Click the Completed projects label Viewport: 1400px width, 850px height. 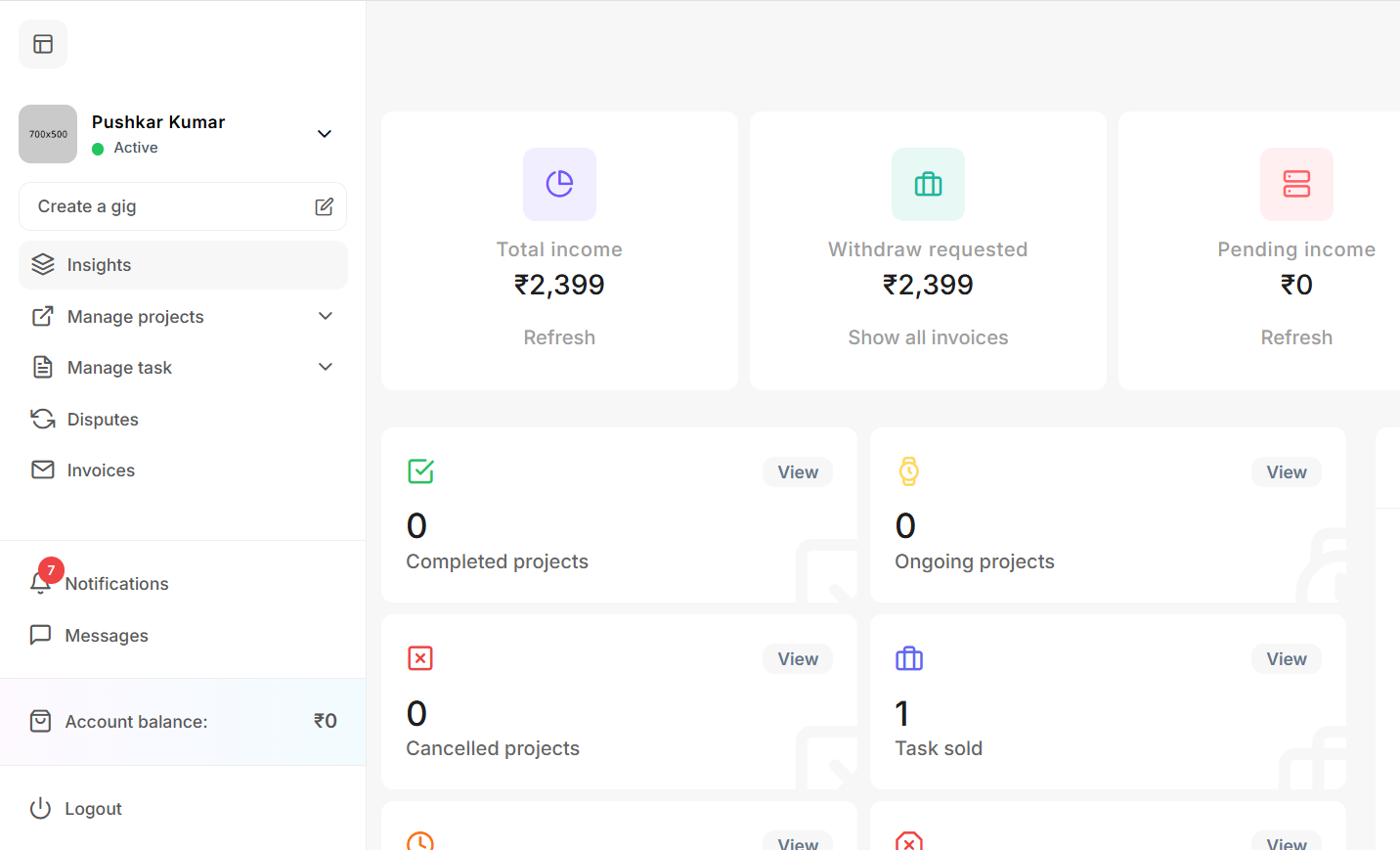[x=497, y=561]
